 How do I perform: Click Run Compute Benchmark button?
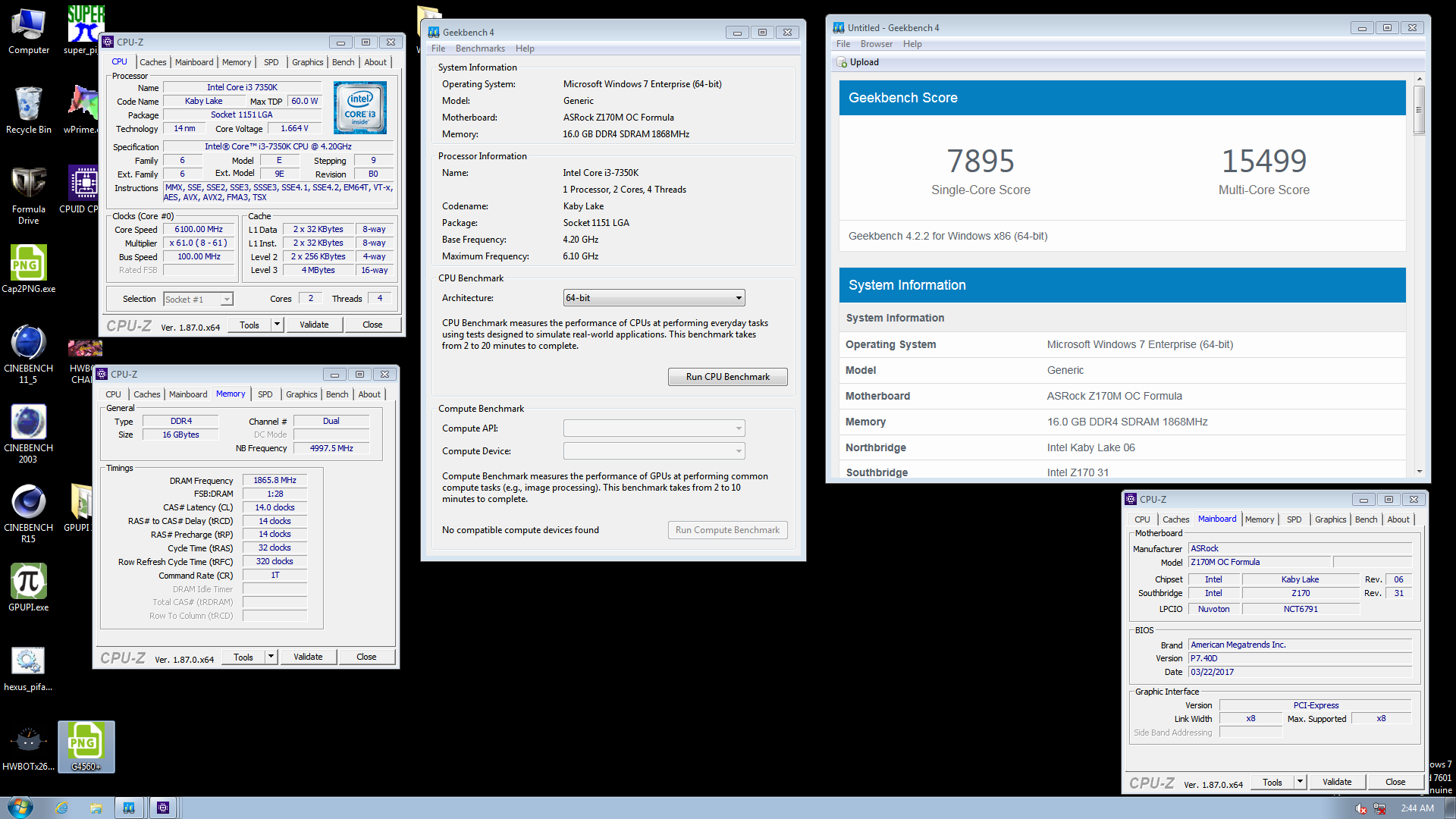pos(727,530)
